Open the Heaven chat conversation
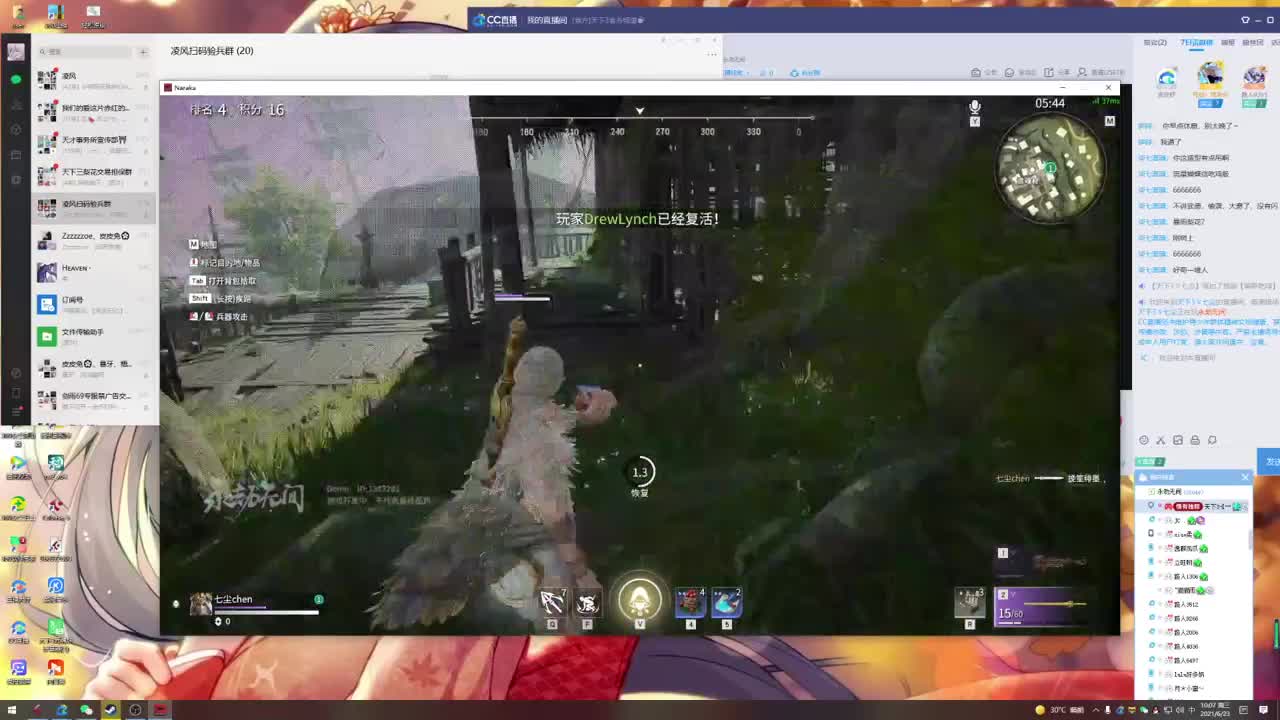 pyautogui.click(x=95, y=272)
